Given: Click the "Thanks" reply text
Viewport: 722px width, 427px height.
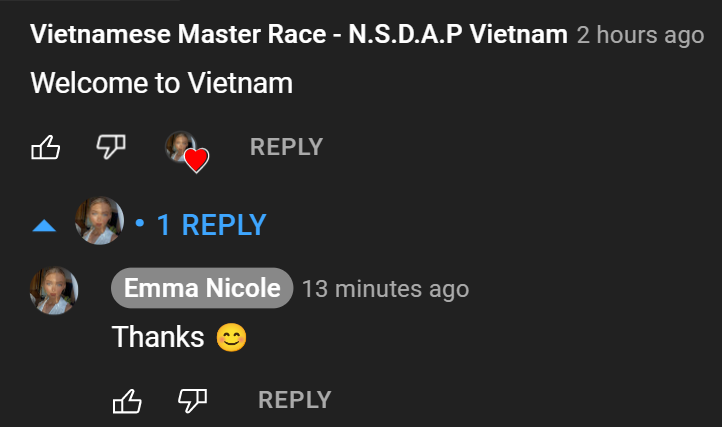Looking at the screenshot, I should tap(158, 337).
